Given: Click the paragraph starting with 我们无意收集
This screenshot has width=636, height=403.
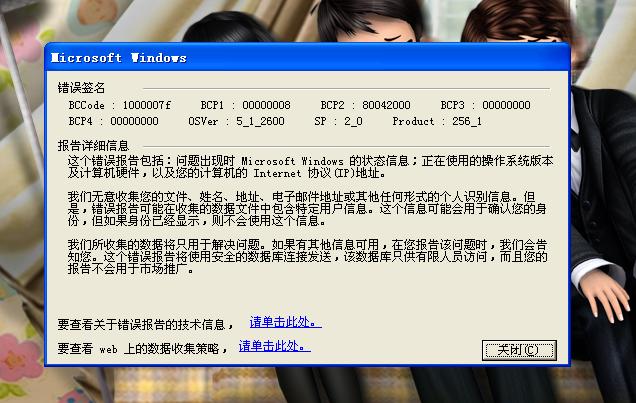Looking at the screenshot, I should tap(307, 209).
